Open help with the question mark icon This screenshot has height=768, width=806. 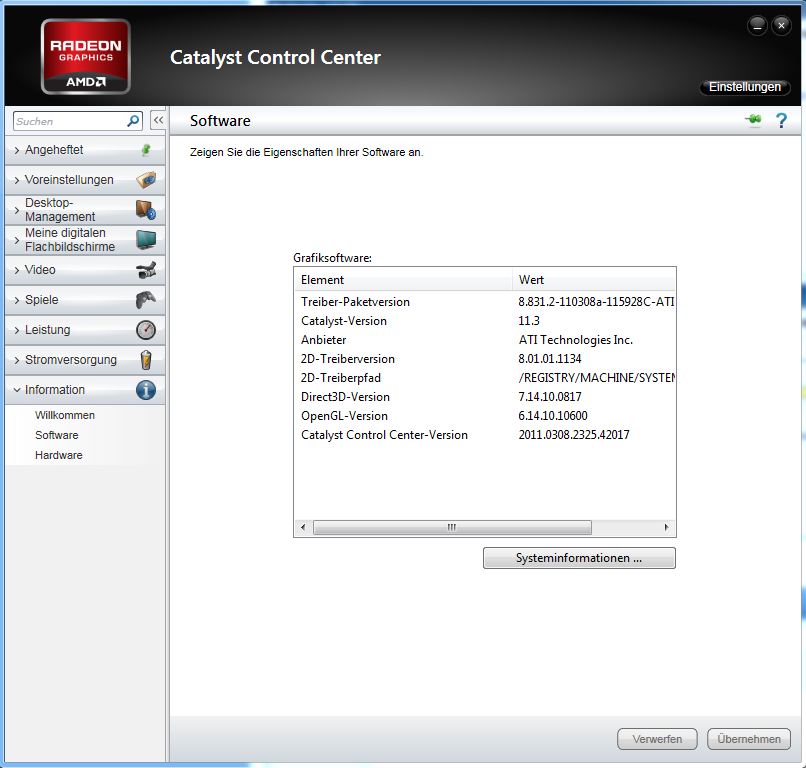(x=781, y=120)
